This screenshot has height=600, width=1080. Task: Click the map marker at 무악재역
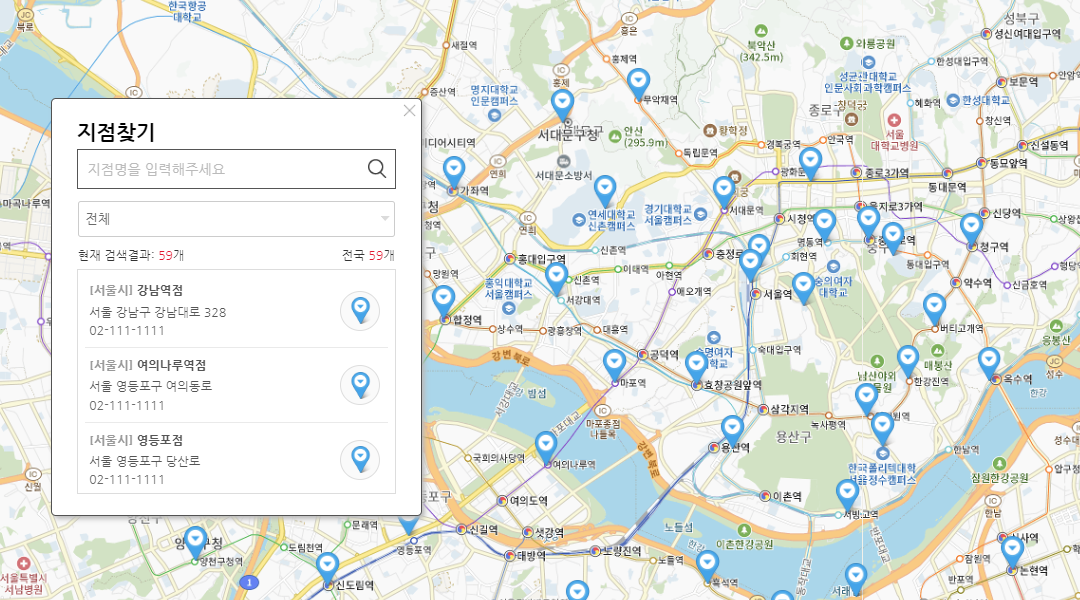(x=638, y=84)
